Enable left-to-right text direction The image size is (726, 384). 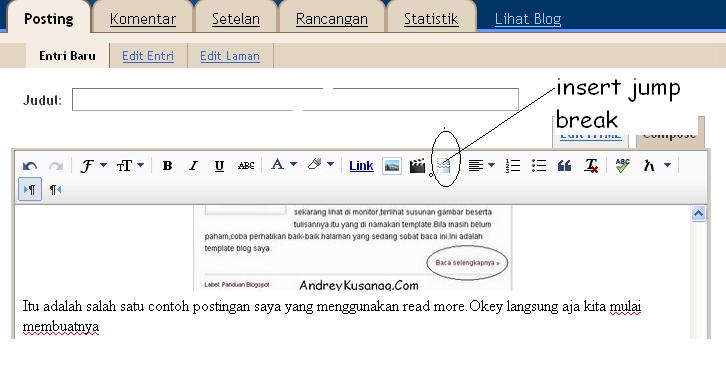30,189
